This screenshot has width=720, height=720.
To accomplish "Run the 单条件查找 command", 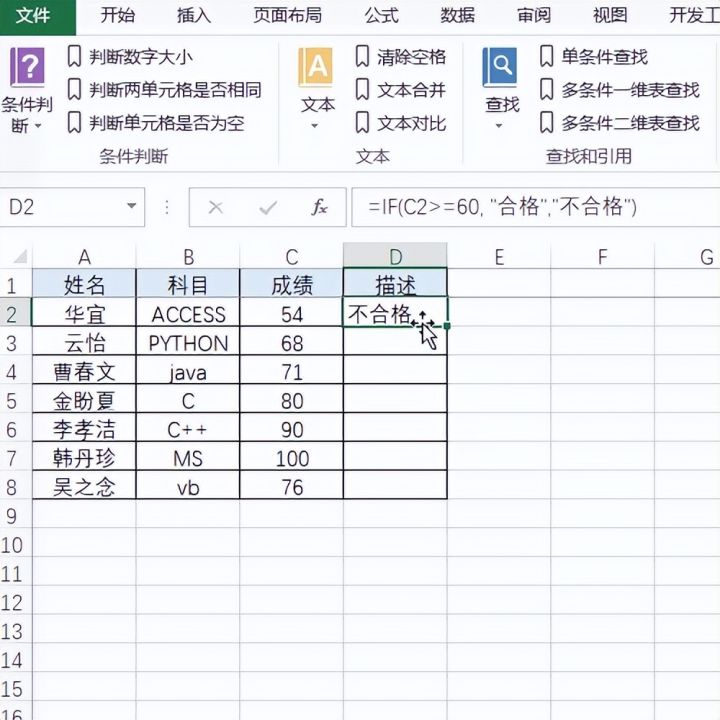I will (604, 57).
